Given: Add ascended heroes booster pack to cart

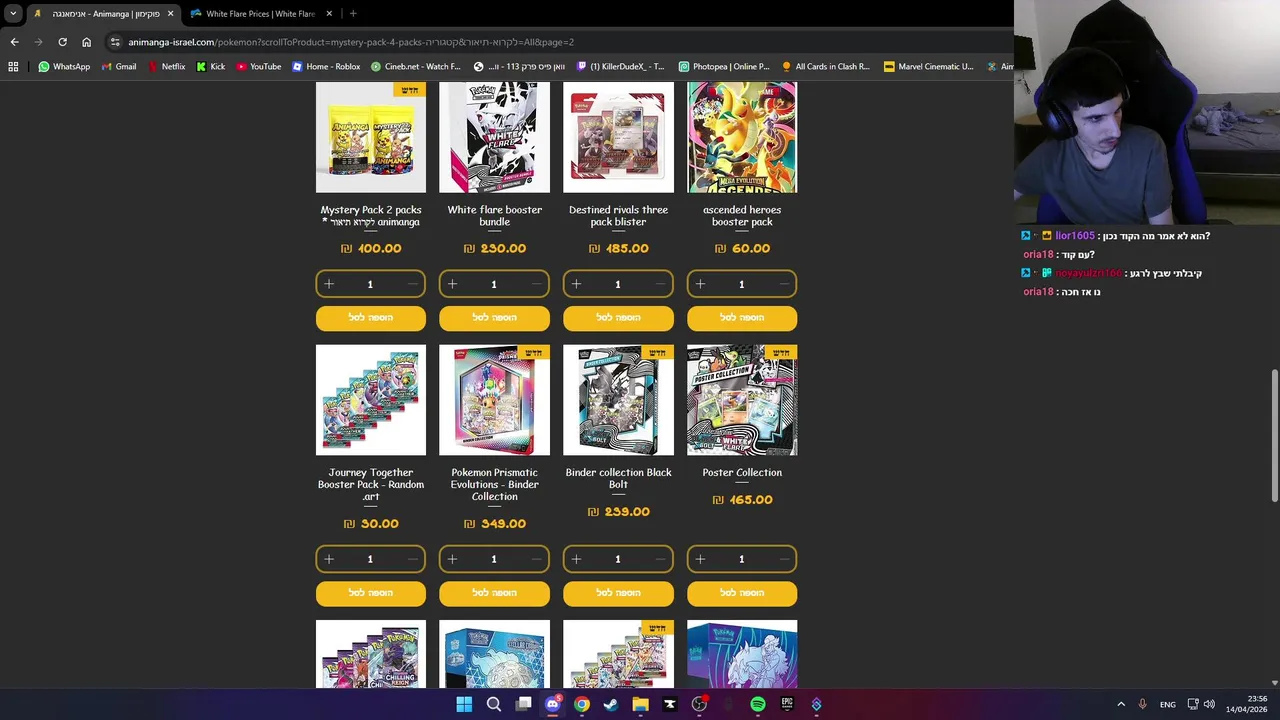Looking at the screenshot, I should pos(742,318).
